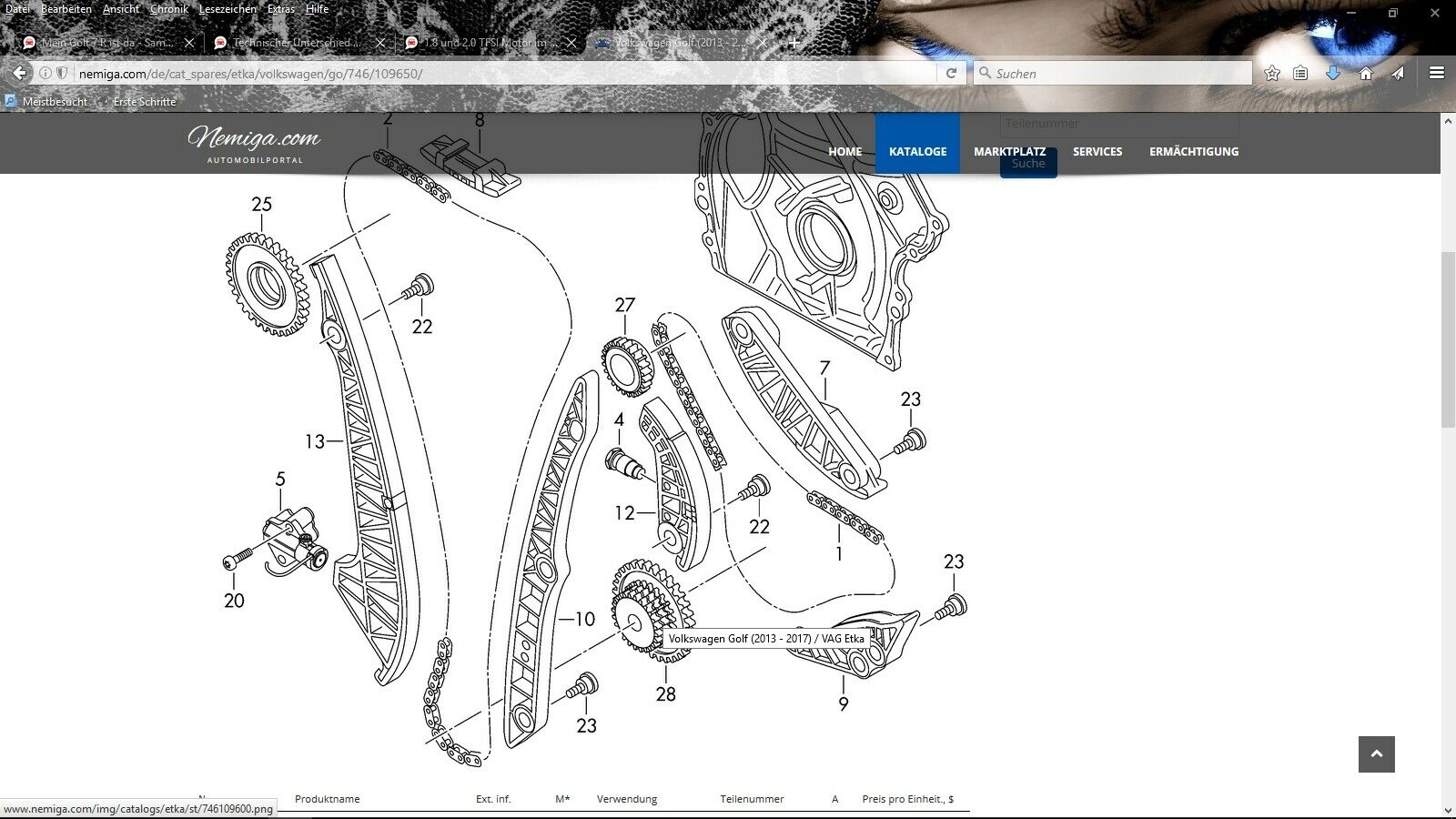The image size is (1456, 819).
Task: Open the Hilfe menu
Action: click(318, 9)
